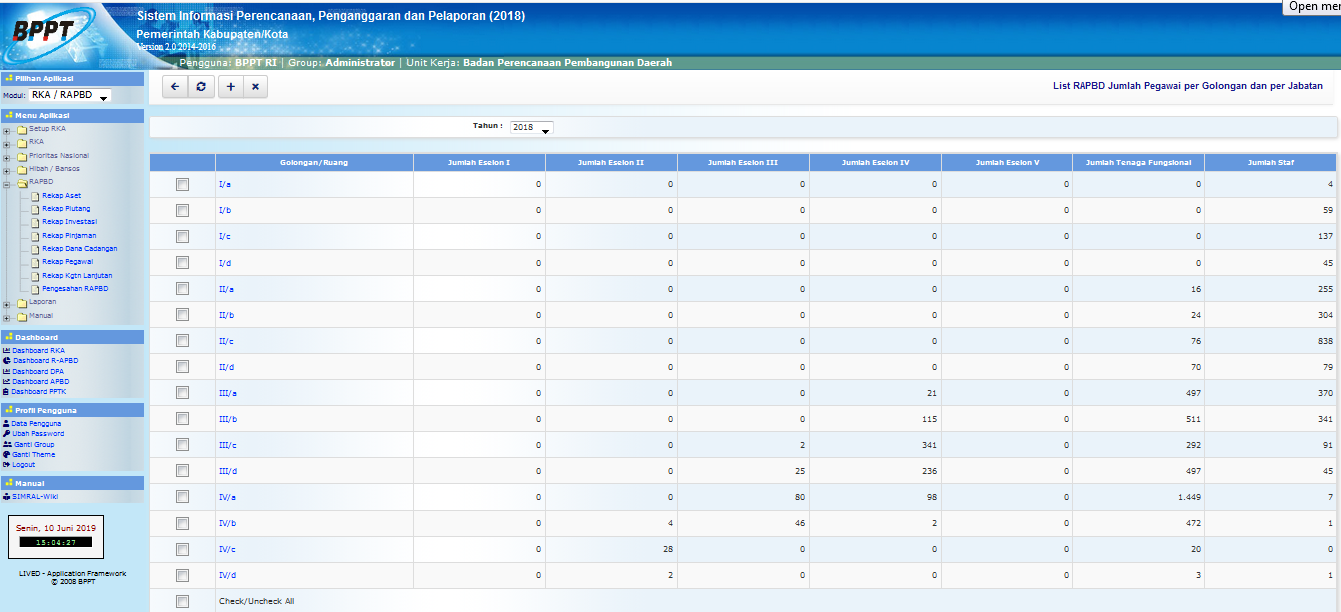Image resolution: width=1341 pixels, height=612 pixels.
Task: Click the x delete toolbar icon
Action: click(256, 87)
